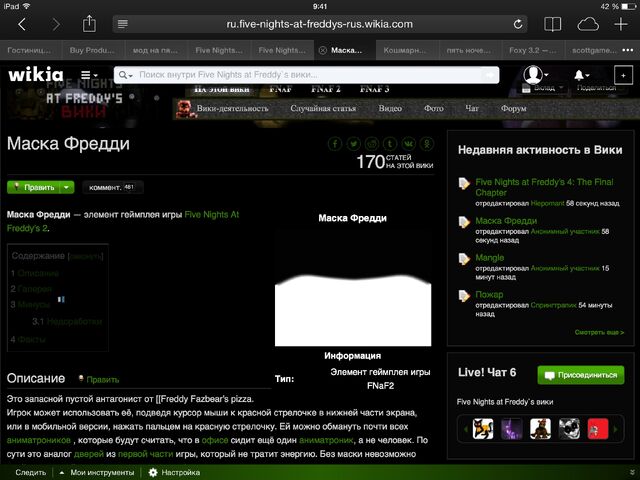The height and width of the screenshot is (480, 640).
Task: Expand Мои инструменты toolbar menu
Action: [97, 472]
